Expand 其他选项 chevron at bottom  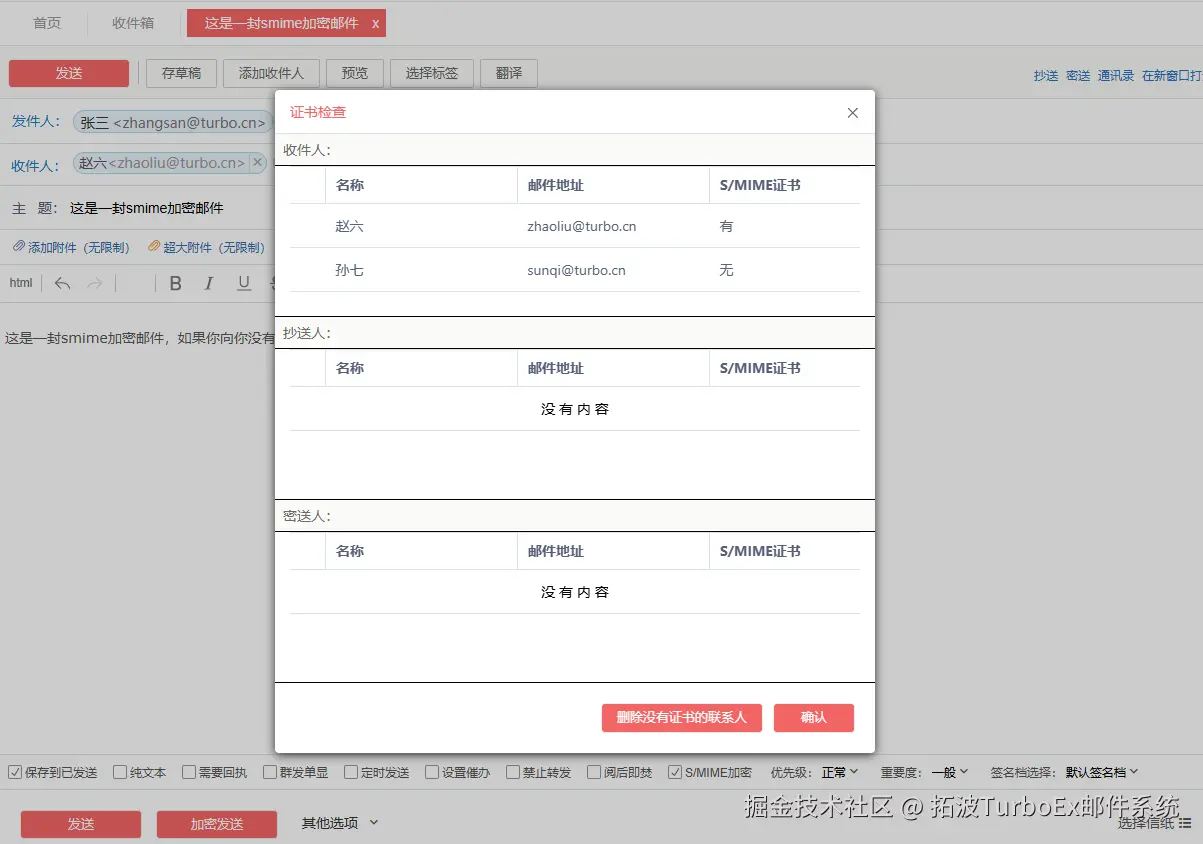tap(374, 823)
